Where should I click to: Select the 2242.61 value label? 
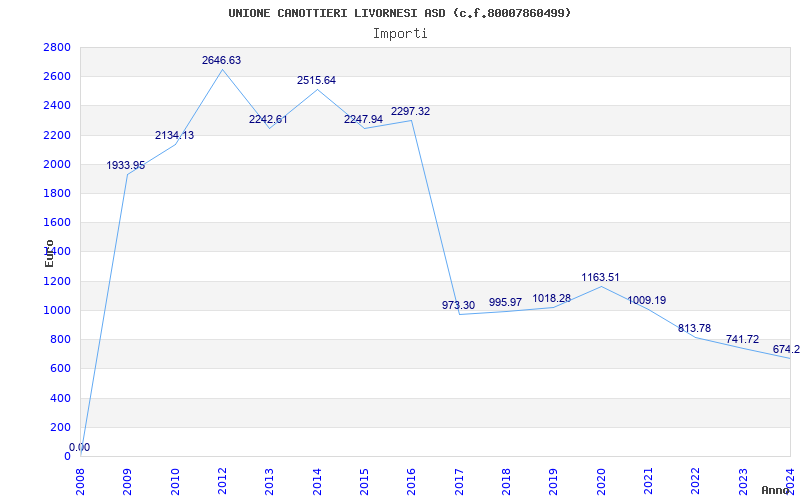coord(268,119)
